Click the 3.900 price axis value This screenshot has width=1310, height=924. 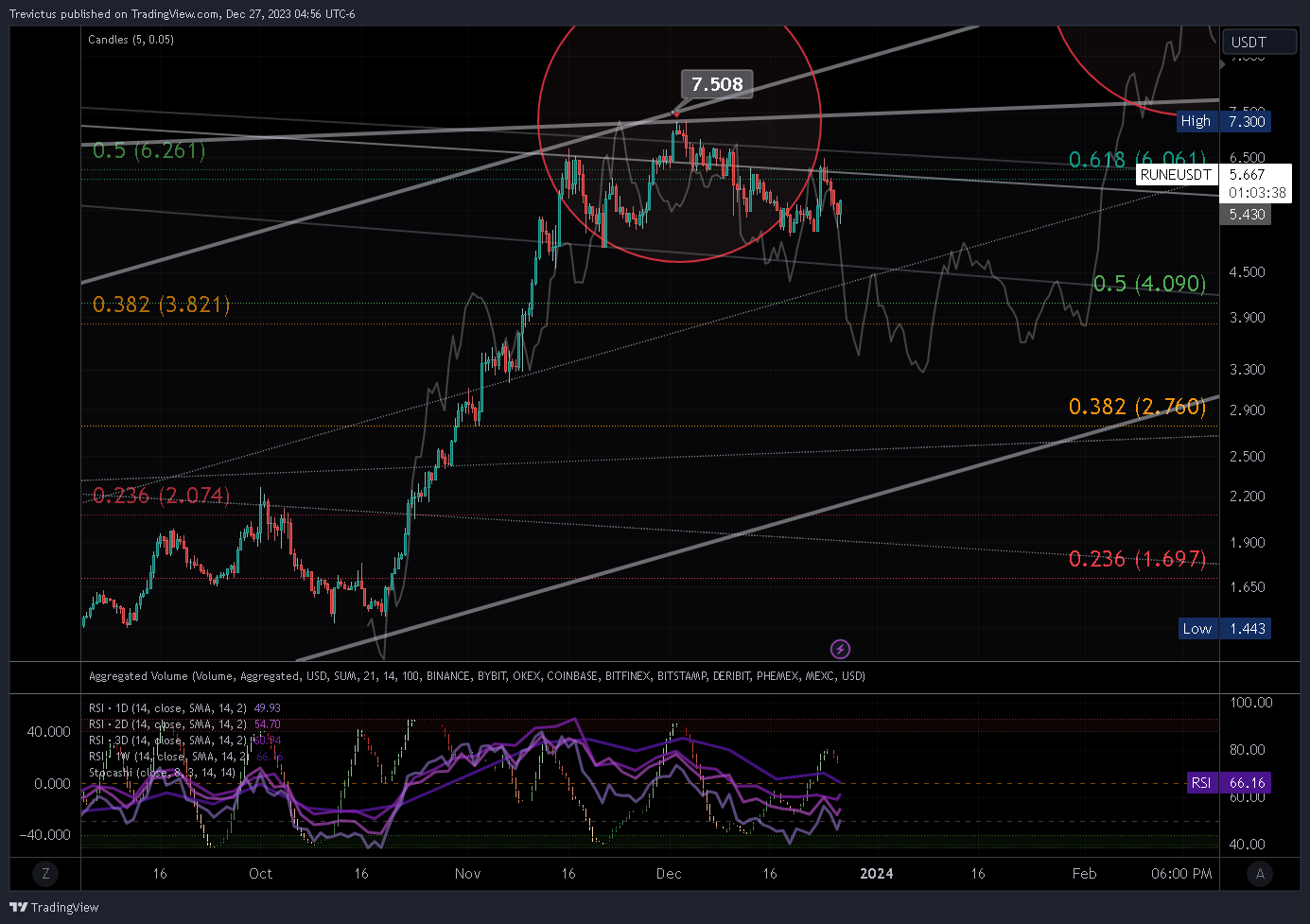(x=1247, y=318)
